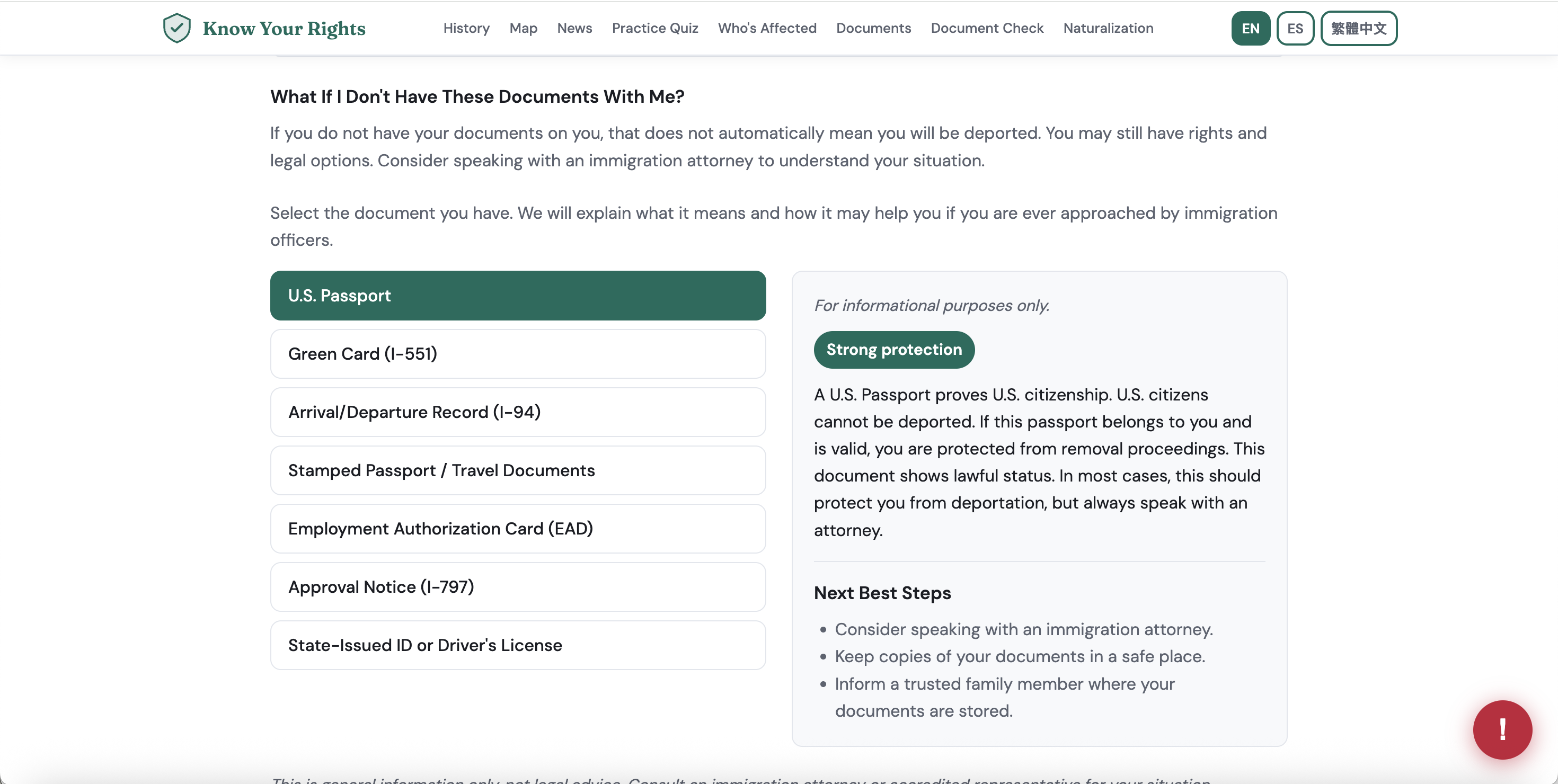Screen dimensions: 1558x784
Task: Click the Know Your Rights title
Action: [x=284, y=29]
